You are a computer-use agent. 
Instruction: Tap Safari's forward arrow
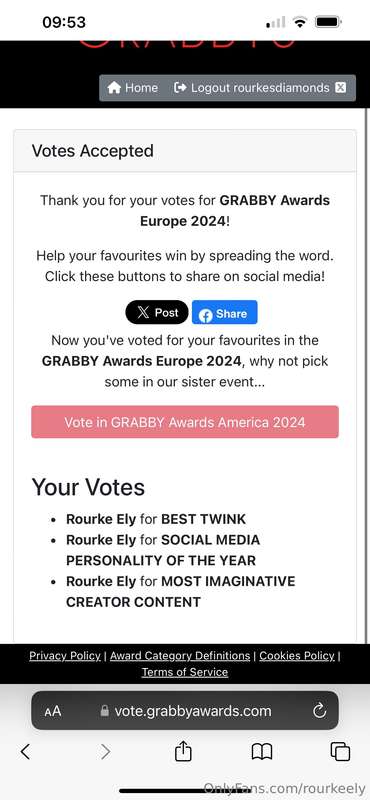click(105, 752)
